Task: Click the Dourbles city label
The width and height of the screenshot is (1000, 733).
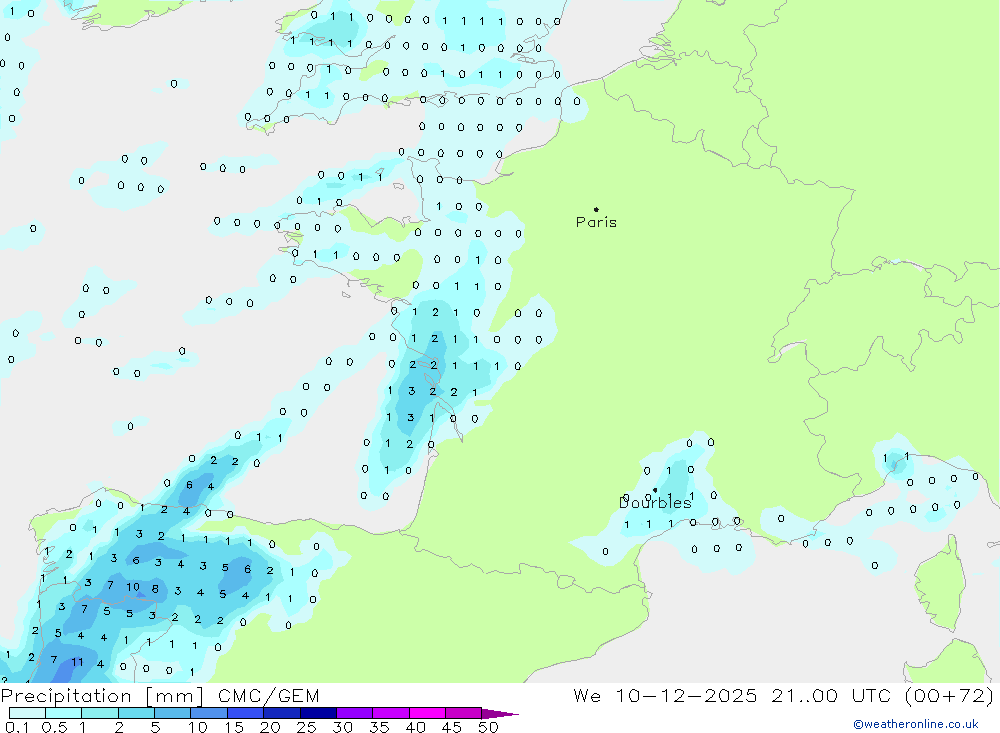Action: [x=655, y=503]
